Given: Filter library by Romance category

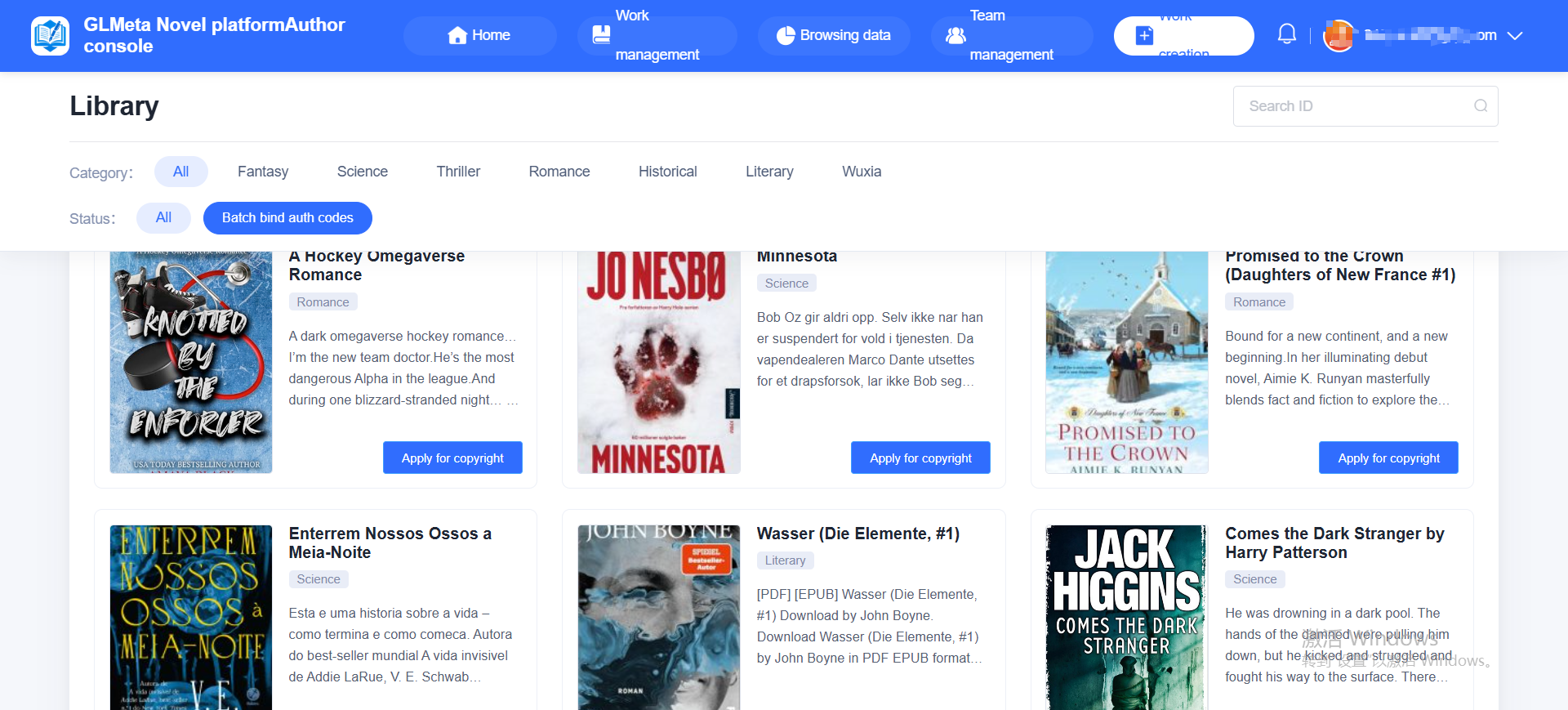Looking at the screenshot, I should tap(559, 172).
